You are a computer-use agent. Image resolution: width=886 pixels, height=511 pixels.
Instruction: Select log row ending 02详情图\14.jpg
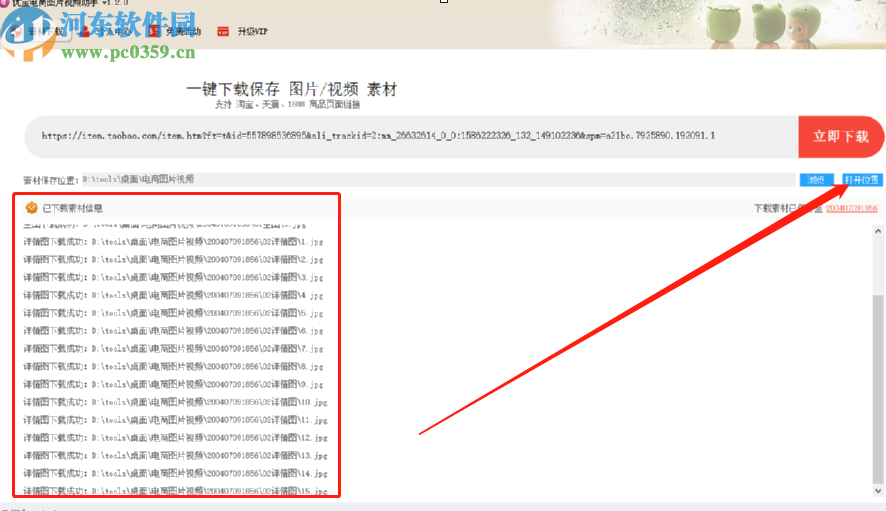(175, 474)
